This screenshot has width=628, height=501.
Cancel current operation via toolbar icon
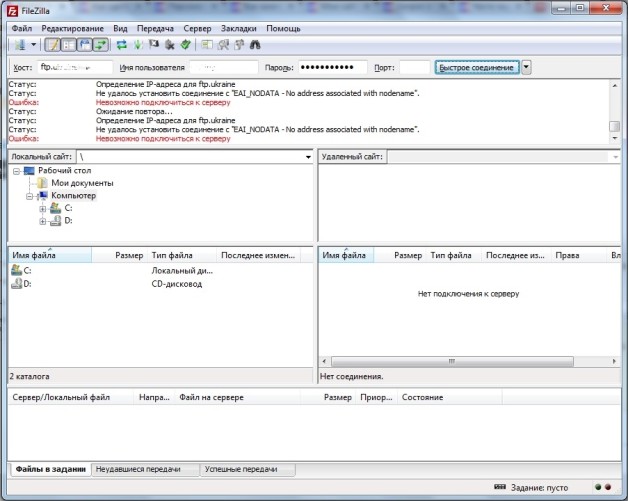click(154, 45)
